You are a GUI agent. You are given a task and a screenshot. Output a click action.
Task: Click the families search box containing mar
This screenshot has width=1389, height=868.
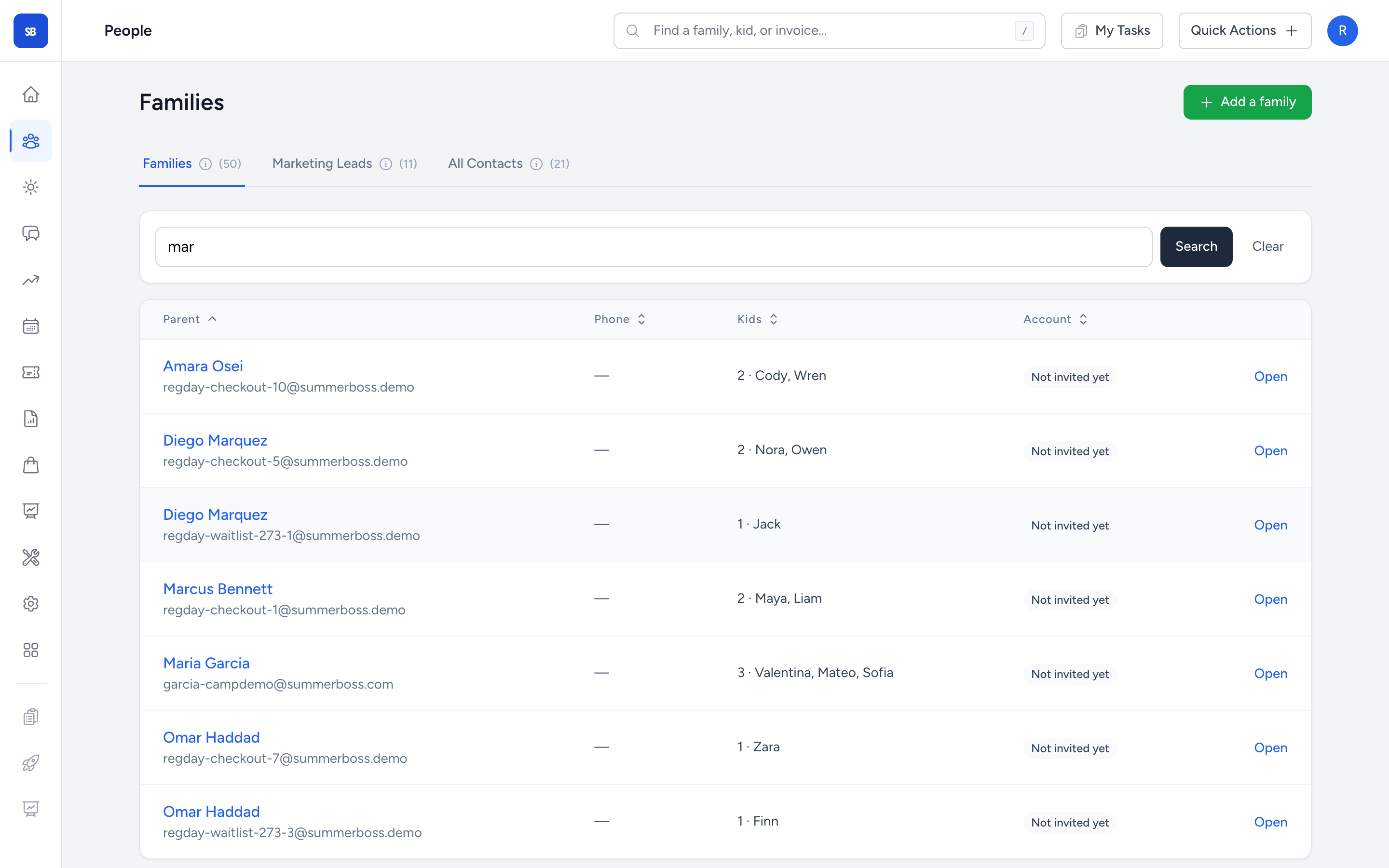coord(653,247)
